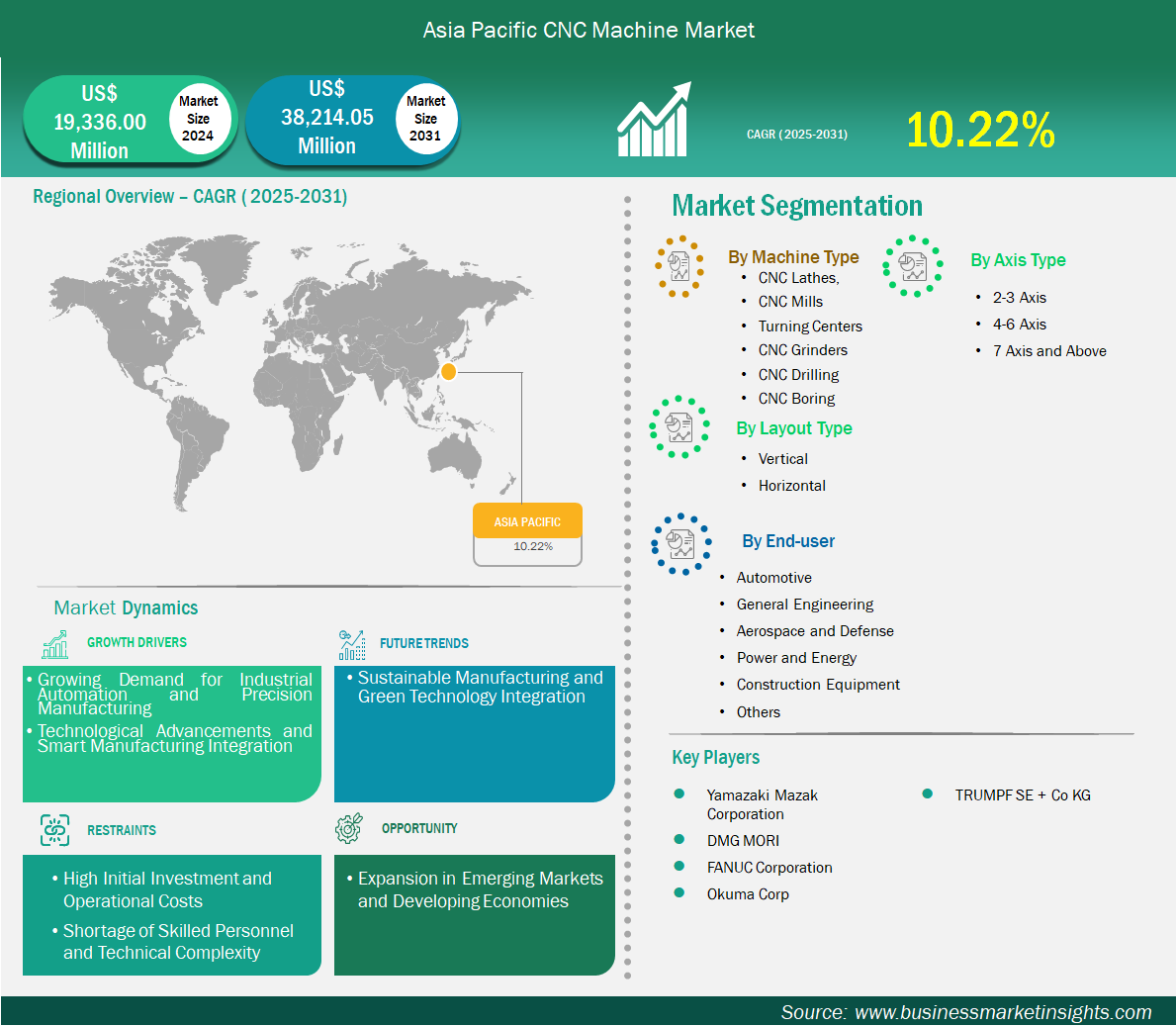Click the Restraints broken-link icon
This screenshot has height=1027, width=1176.
[55, 830]
